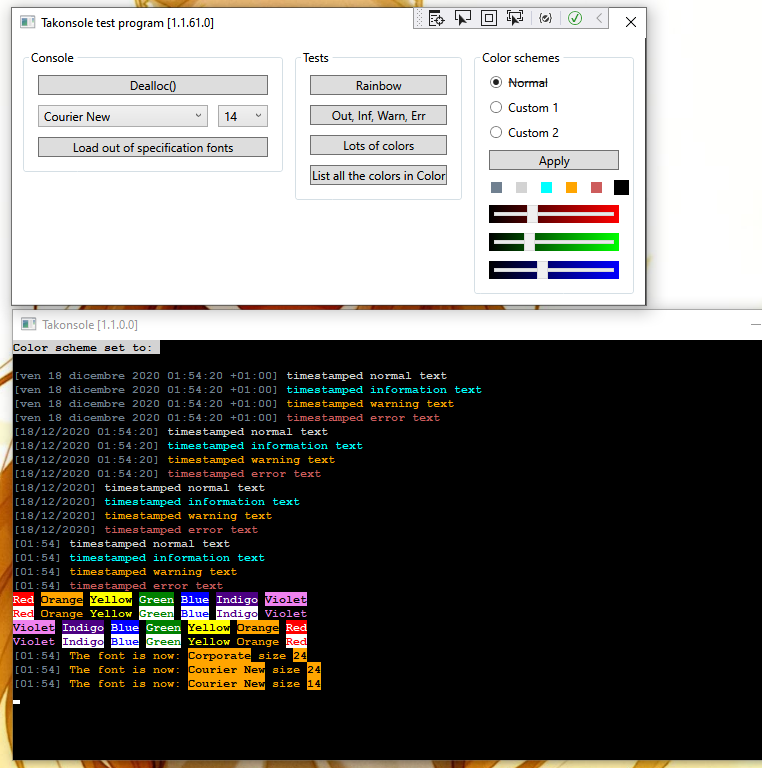Click first '[ven 18 dicembre 2020' normal text line
Image resolution: width=762 pixels, height=768 pixels.
tap(230, 376)
